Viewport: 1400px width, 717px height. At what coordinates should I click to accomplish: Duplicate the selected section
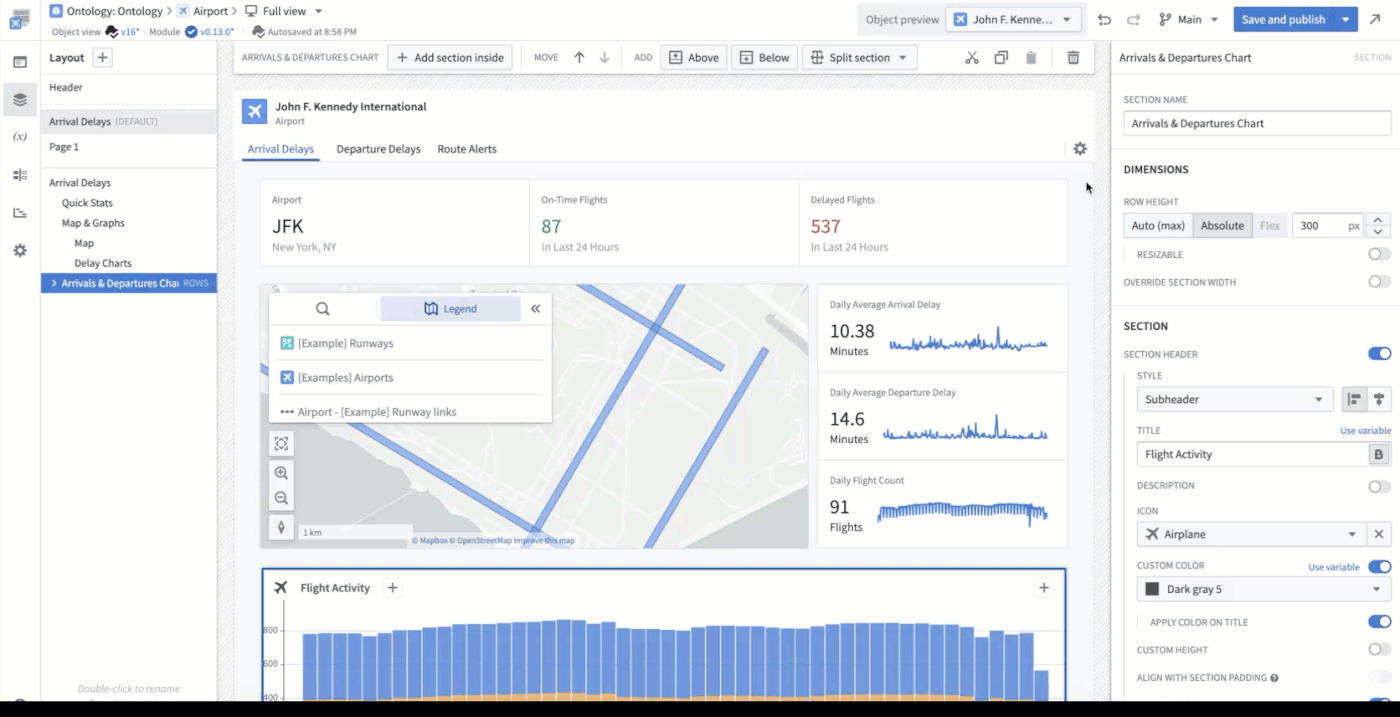1001,58
